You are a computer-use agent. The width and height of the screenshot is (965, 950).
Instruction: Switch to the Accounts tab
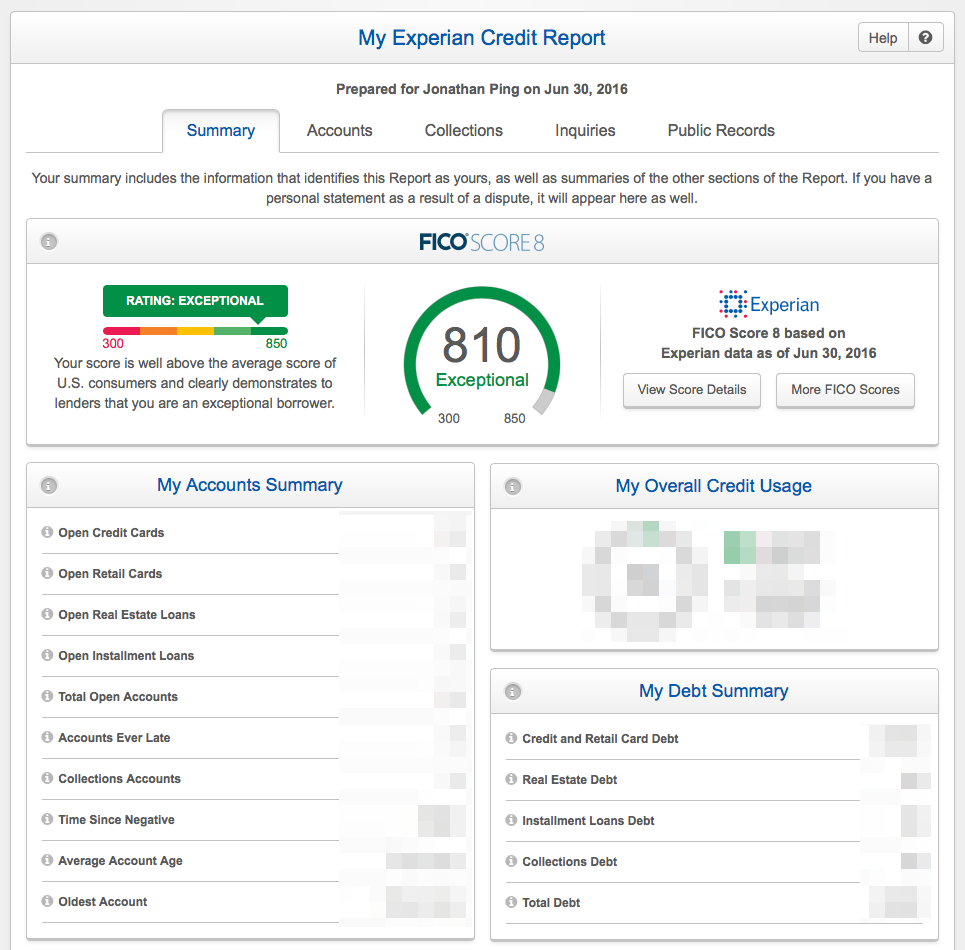340,130
